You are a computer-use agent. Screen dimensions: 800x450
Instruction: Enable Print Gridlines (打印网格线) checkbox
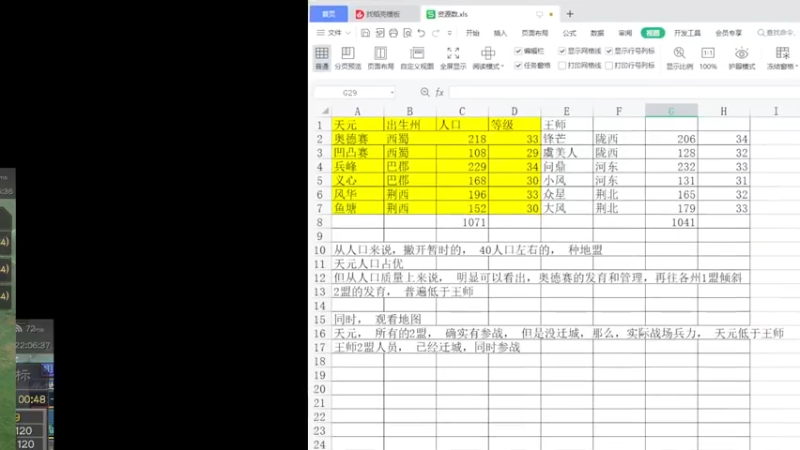point(562,65)
